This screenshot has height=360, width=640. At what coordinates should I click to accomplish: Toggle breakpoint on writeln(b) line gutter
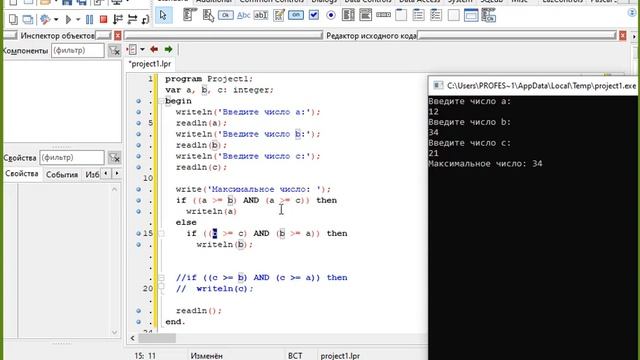tap(139, 244)
